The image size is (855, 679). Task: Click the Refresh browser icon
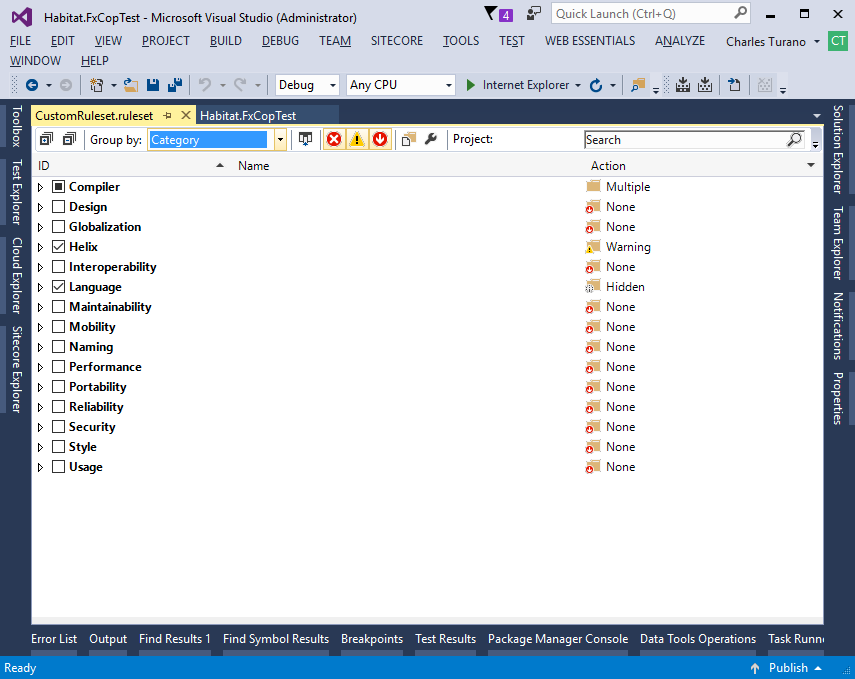click(x=596, y=85)
